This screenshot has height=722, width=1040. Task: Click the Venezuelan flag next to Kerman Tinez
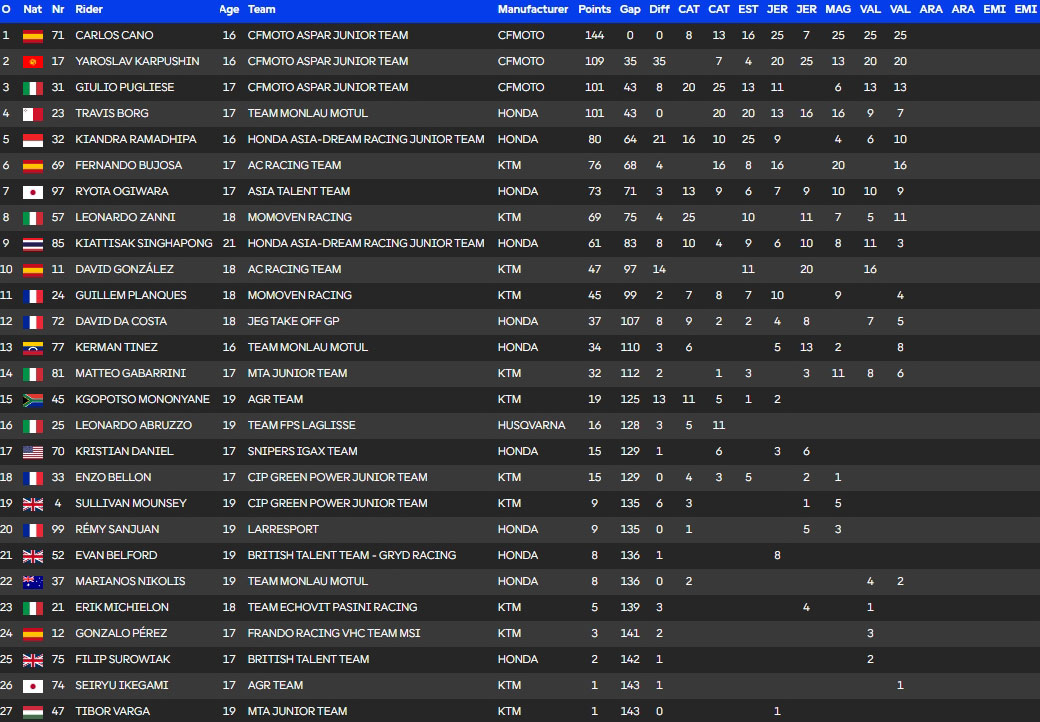[32, 348]
